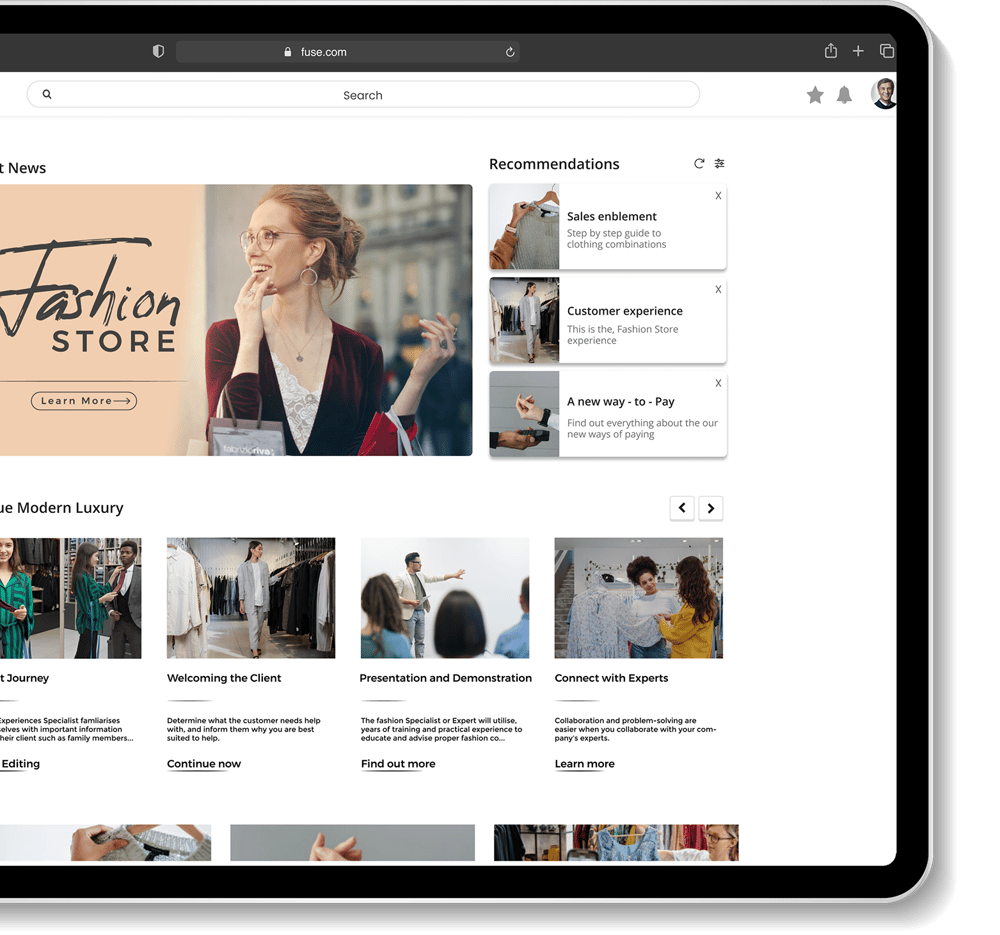The image size is (1000, 935).
Task: Click the magnifier icon in search box
Action: (47, 94)
